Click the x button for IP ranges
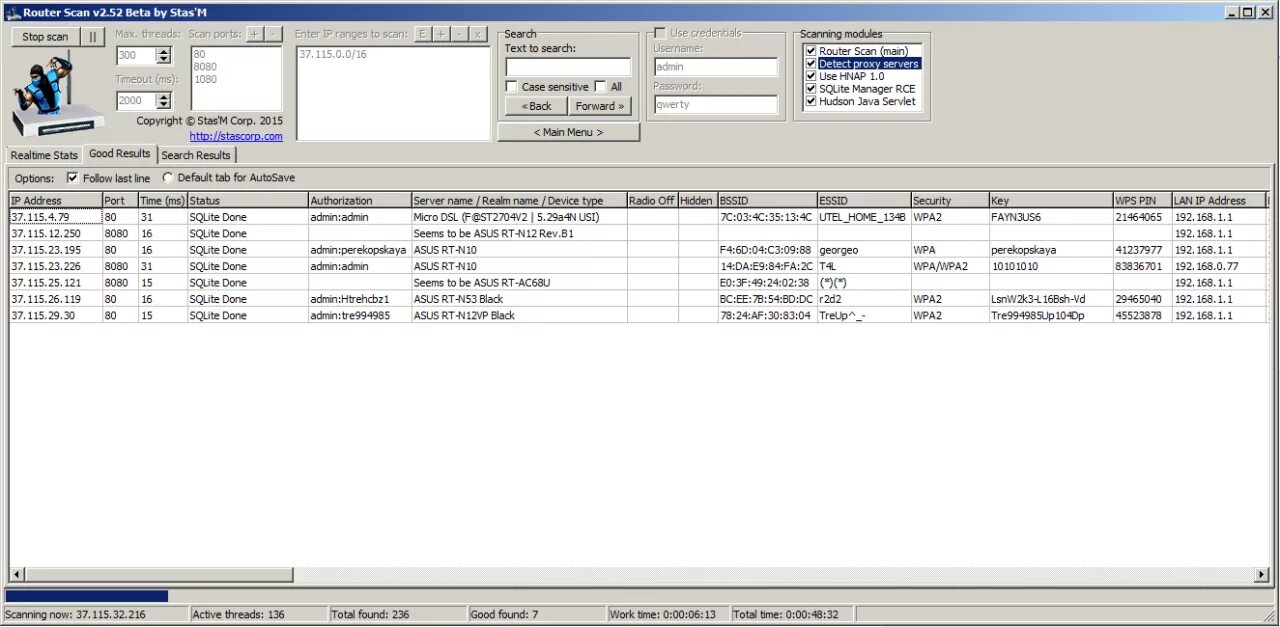The width and height of the screenshot is (1280, 627). 479,33
